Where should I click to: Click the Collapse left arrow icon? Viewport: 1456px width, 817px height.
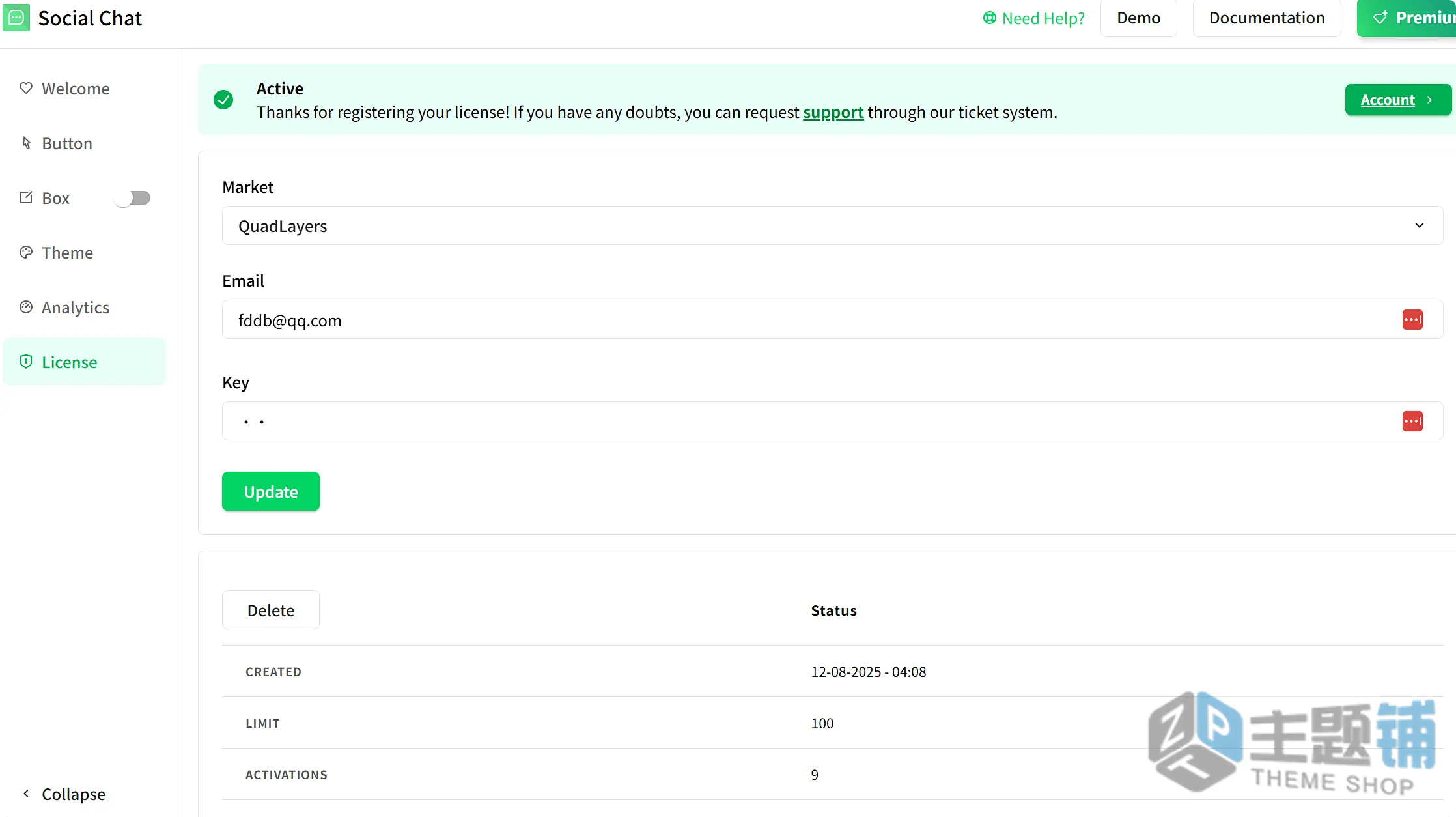pyautogui.click(x=26, y=793)
